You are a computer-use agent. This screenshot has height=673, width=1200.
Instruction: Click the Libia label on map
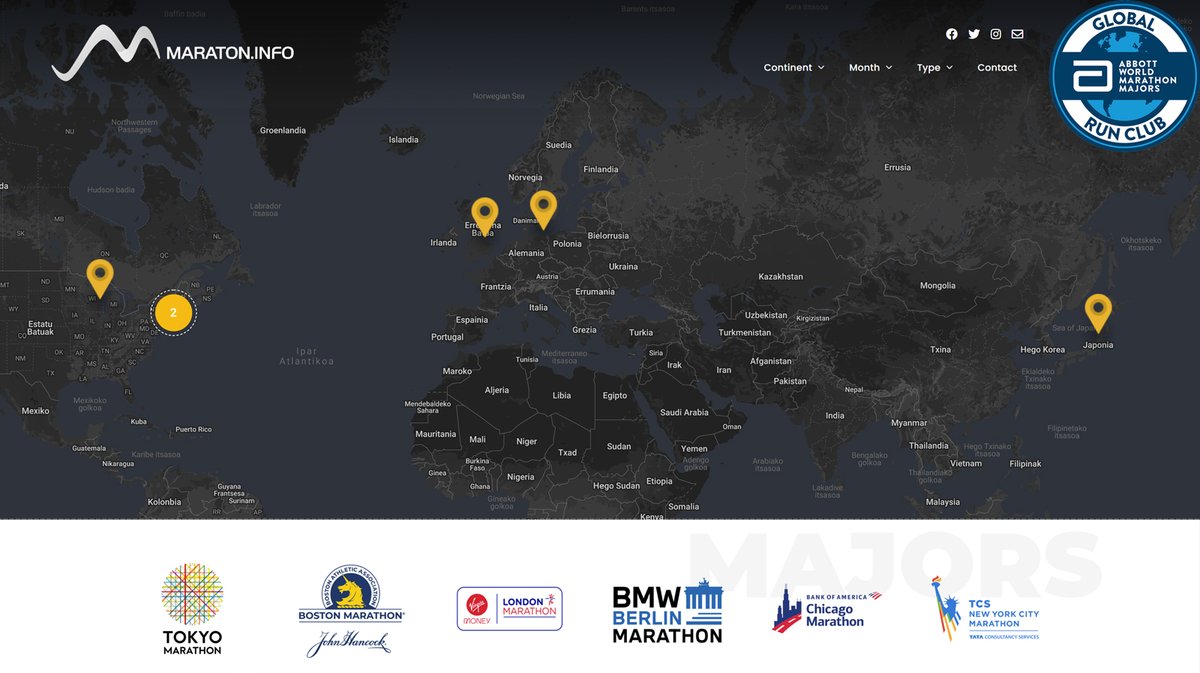(562, 396)
